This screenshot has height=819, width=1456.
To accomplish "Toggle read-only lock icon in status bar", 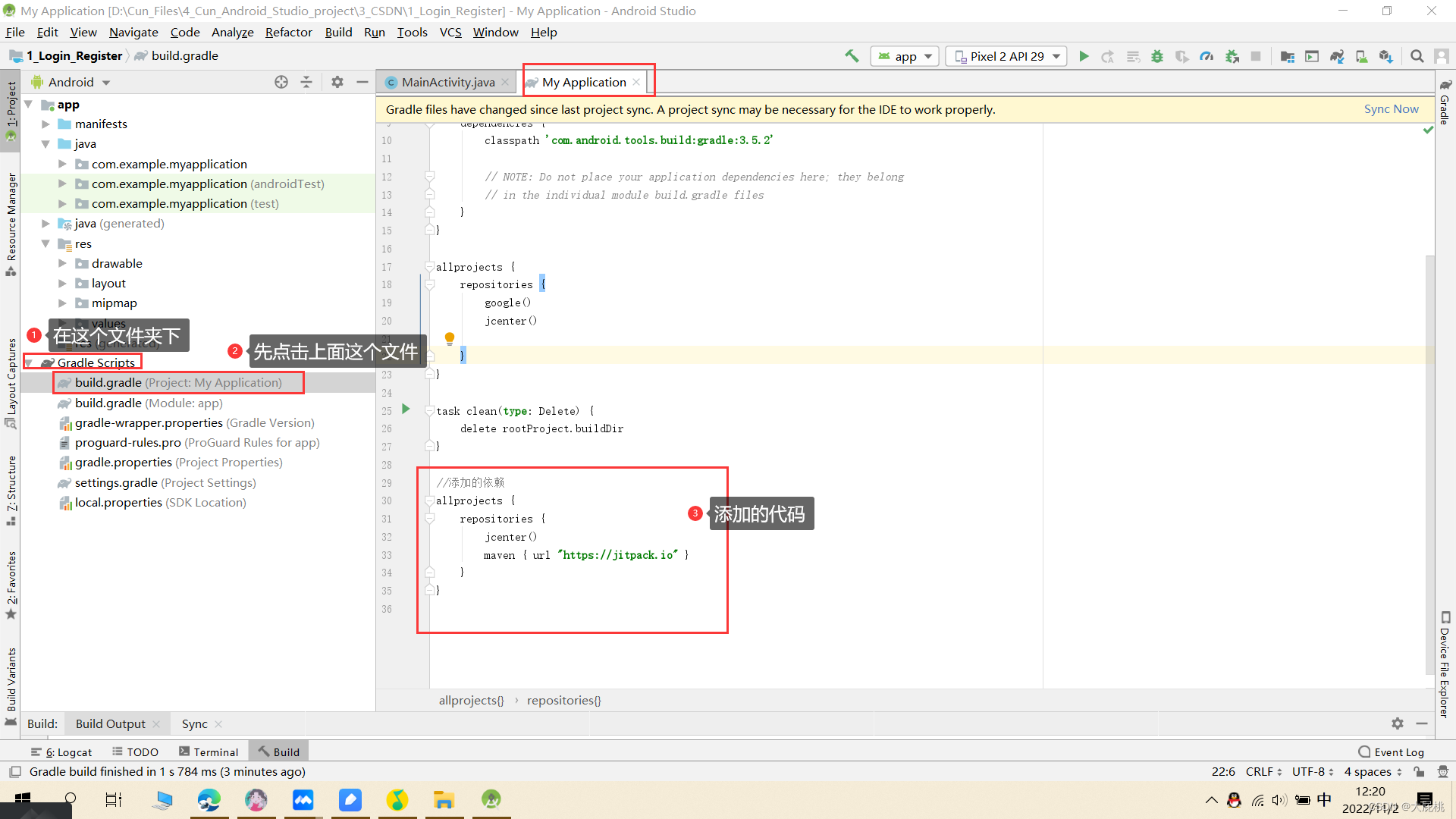I will click(1420, 771).
